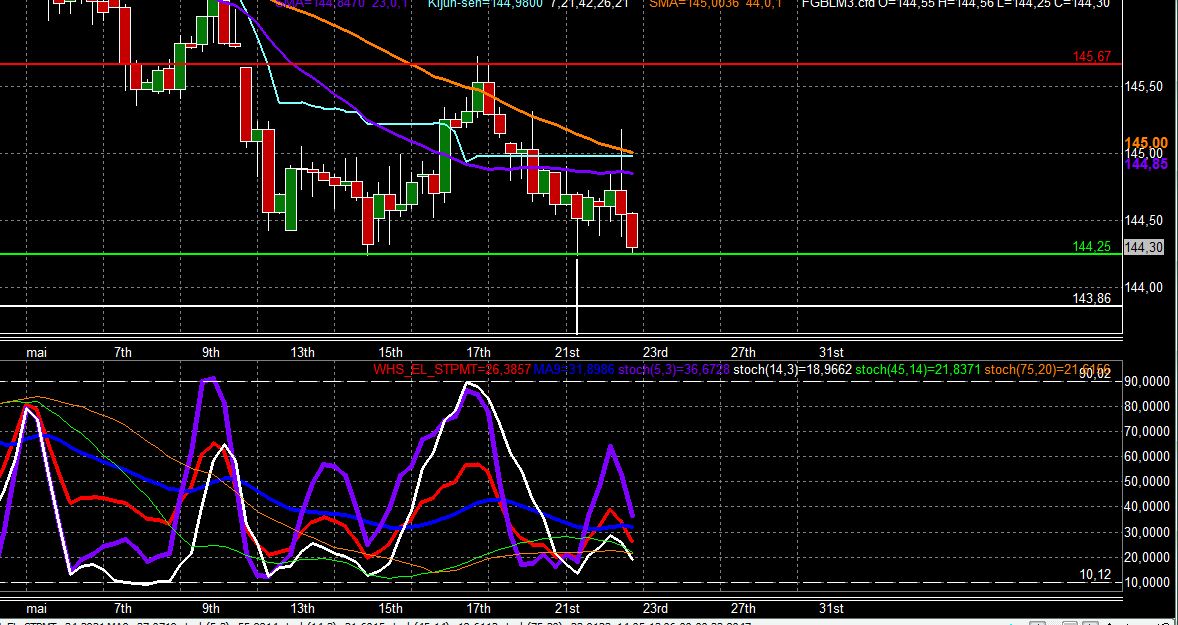Click the 50,0000 stochastic axis value

(x=1148, y=482)
